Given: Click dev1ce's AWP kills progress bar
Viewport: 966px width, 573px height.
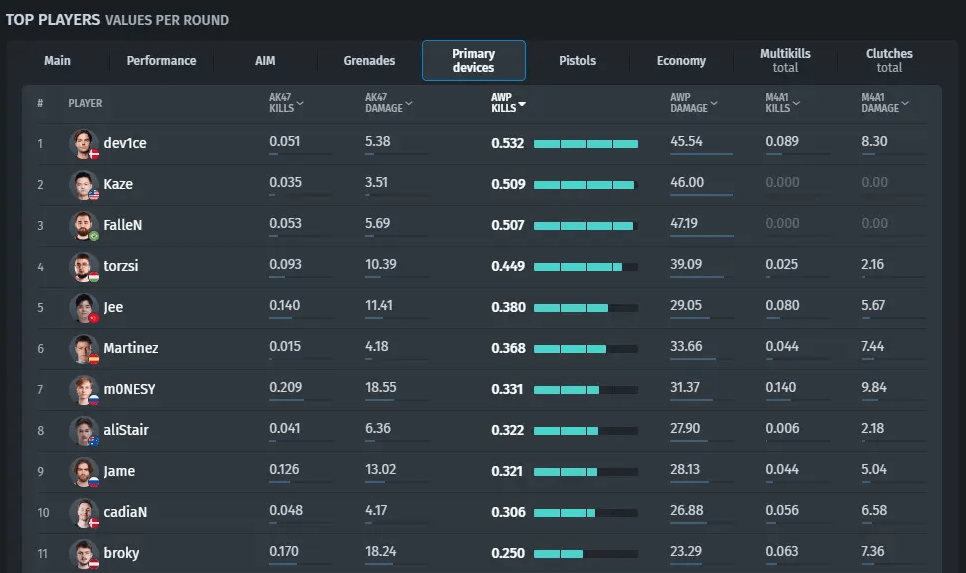Looking at the screenshot, I should point(586,144).
